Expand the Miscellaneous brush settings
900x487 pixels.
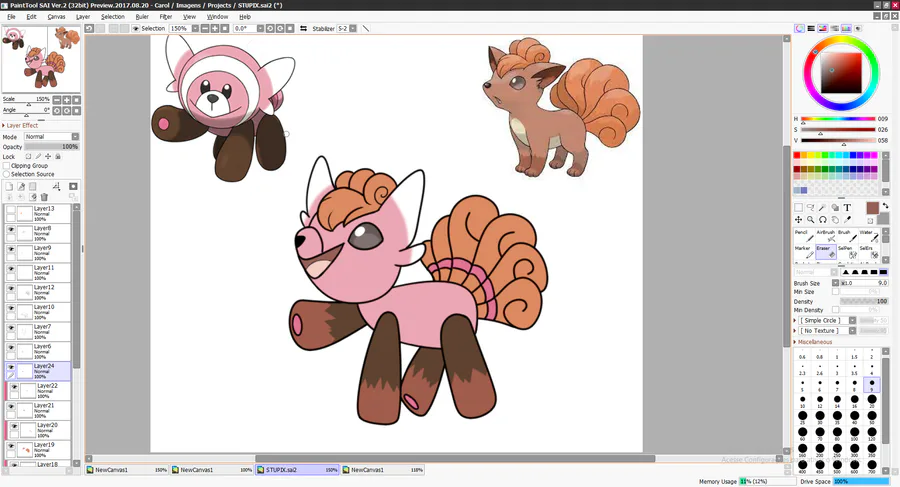[x=813, y=342]
